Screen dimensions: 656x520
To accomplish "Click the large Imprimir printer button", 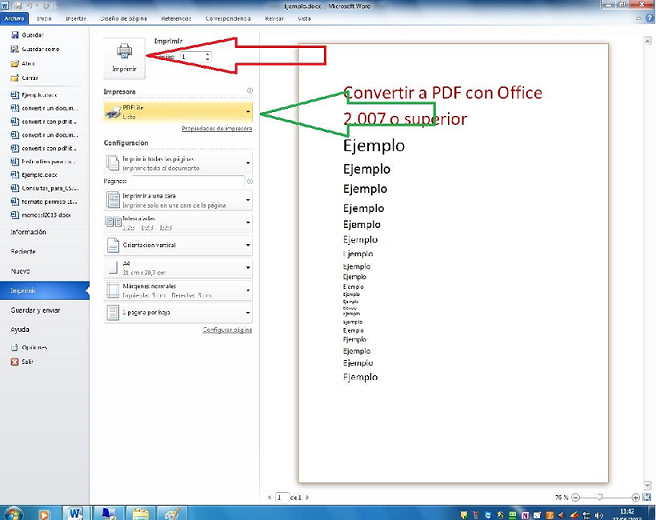I will (124, 58).
